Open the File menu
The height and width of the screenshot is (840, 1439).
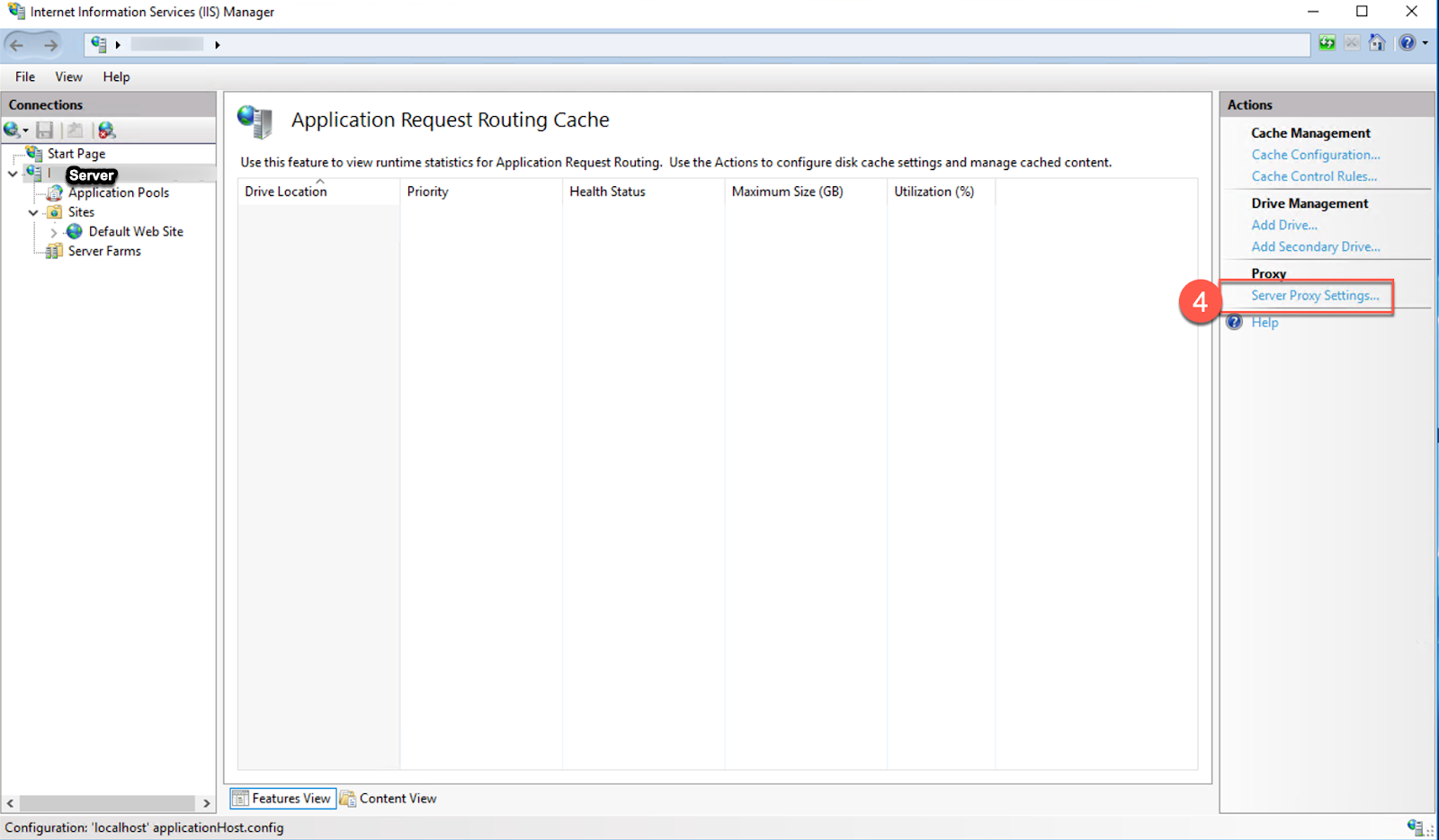click(x=25, y=76)
